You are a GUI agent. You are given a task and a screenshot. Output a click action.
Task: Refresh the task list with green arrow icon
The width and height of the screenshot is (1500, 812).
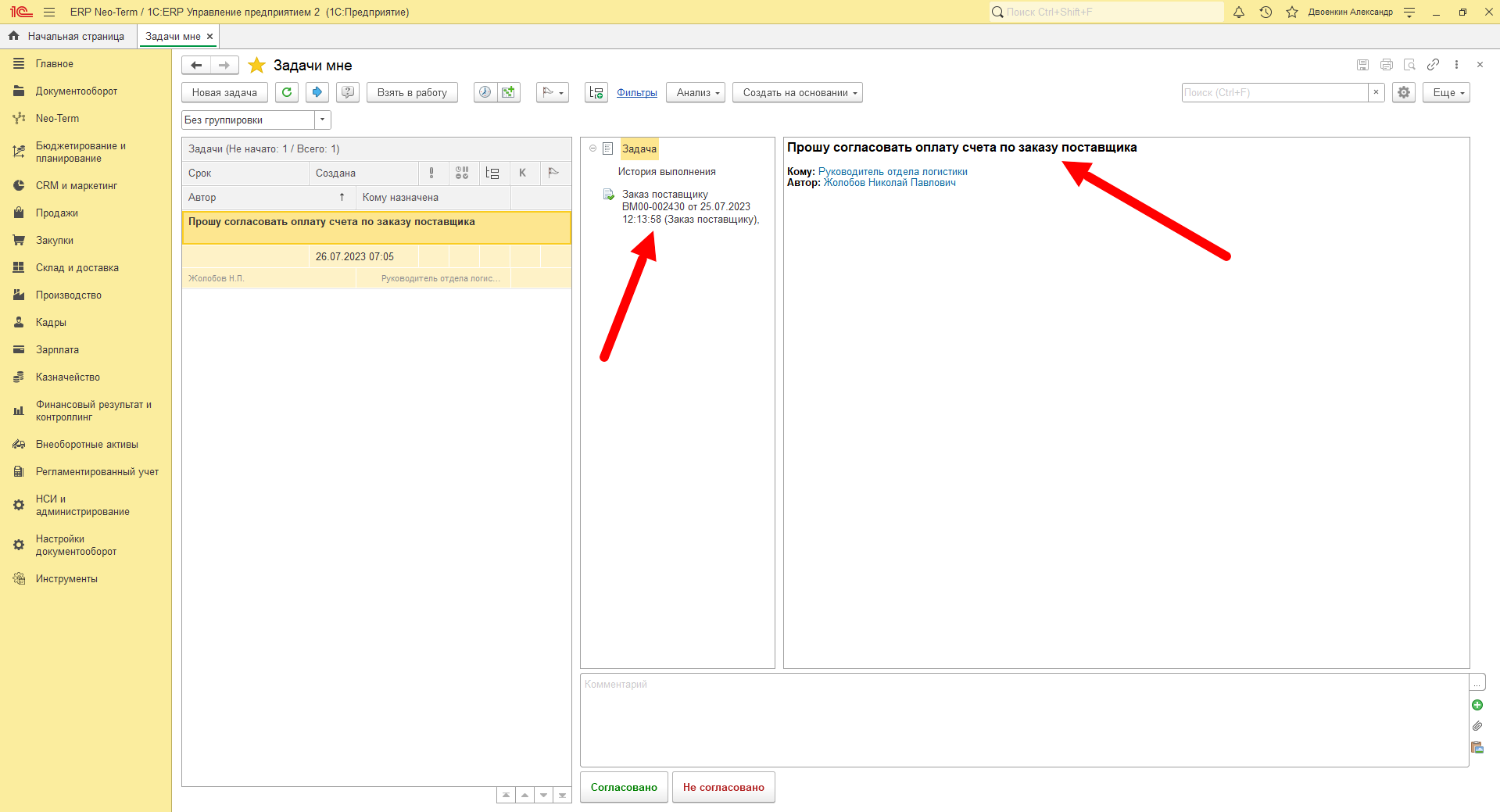point(287,92)
